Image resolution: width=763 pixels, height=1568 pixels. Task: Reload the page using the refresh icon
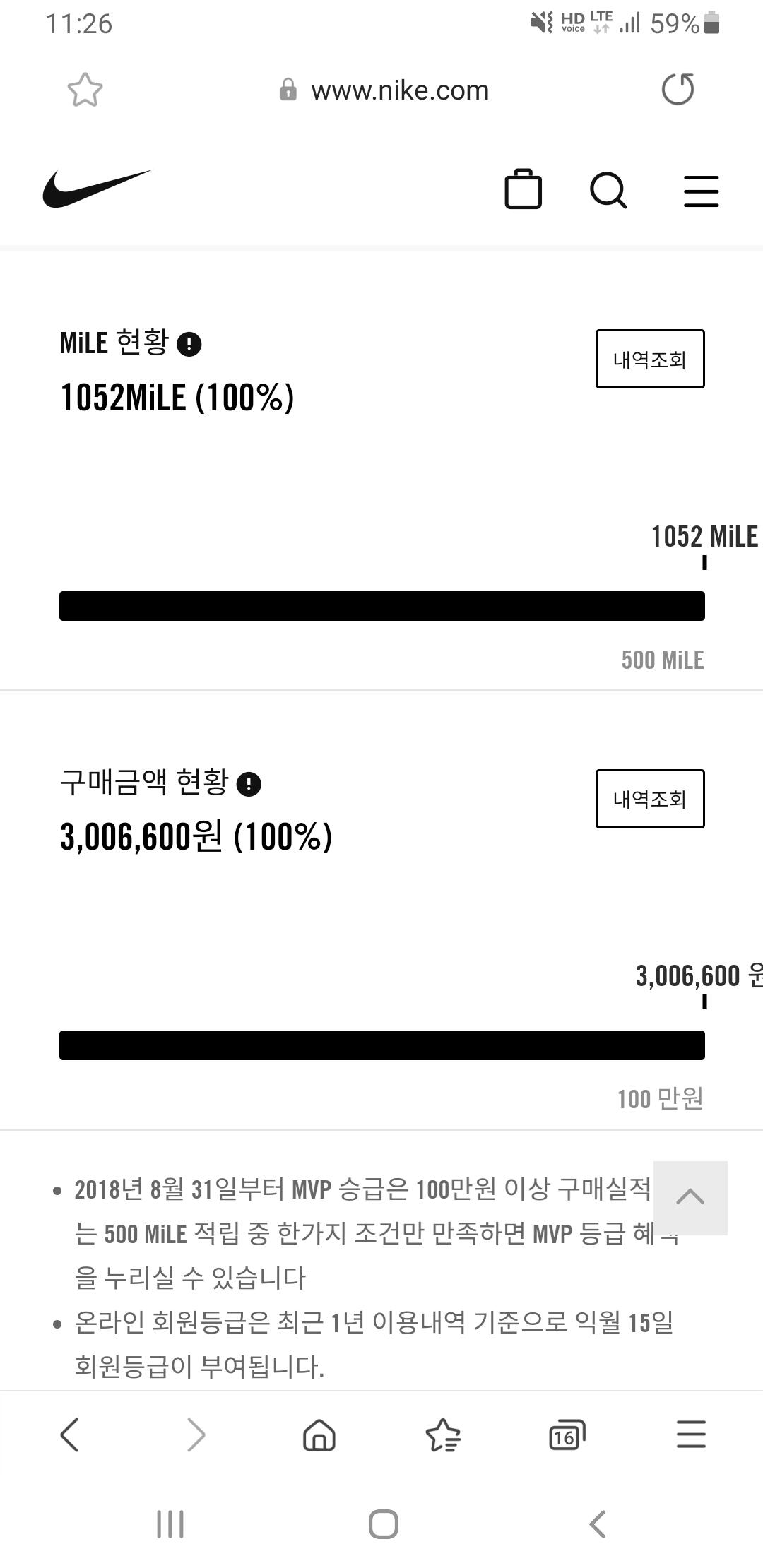click(678, 90)
